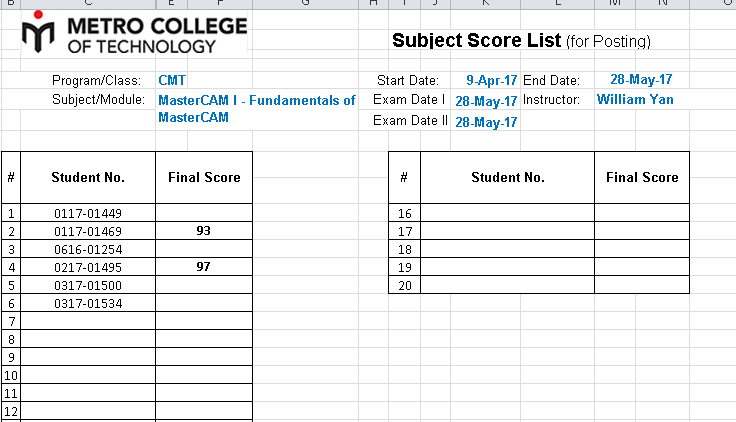
Task: Click the right table '#' header
Action: pos(404,177)
